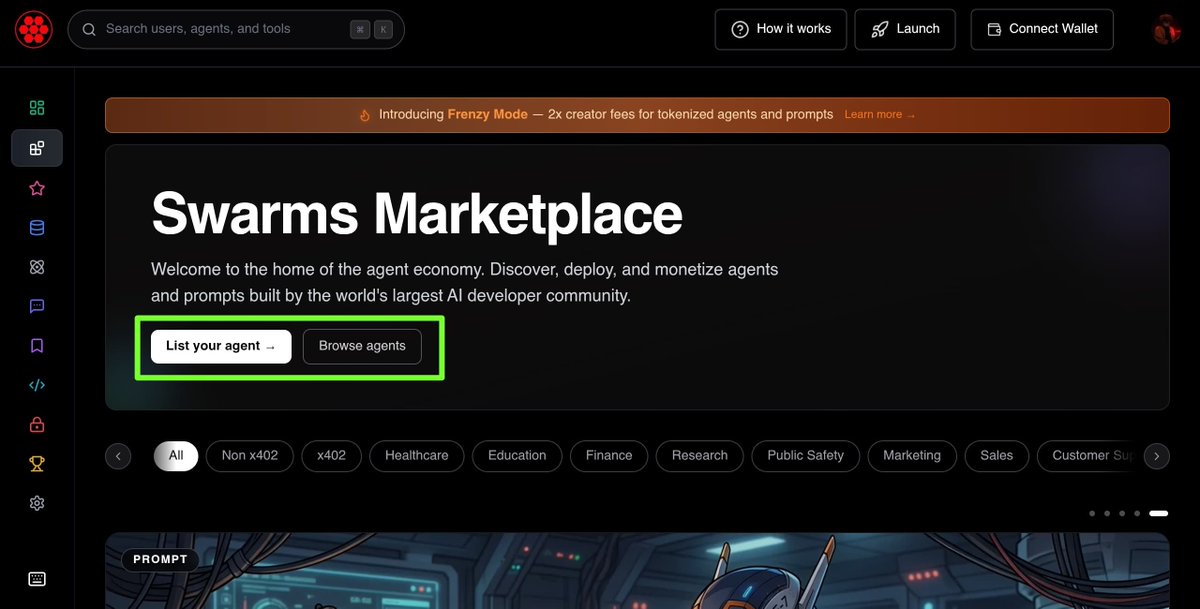The image size is (1200, 609).
Task: Select the Public Safety category filter
Action: click(x=806, y=456)
